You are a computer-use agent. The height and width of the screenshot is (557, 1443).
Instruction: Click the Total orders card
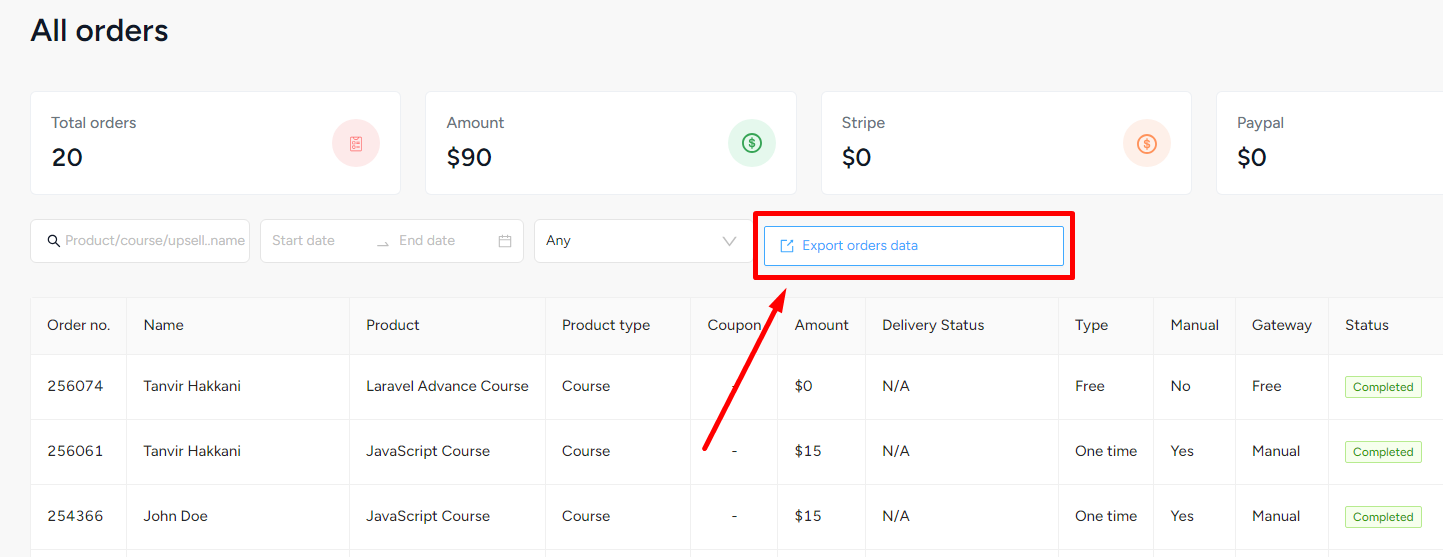(x=216, y=143)
